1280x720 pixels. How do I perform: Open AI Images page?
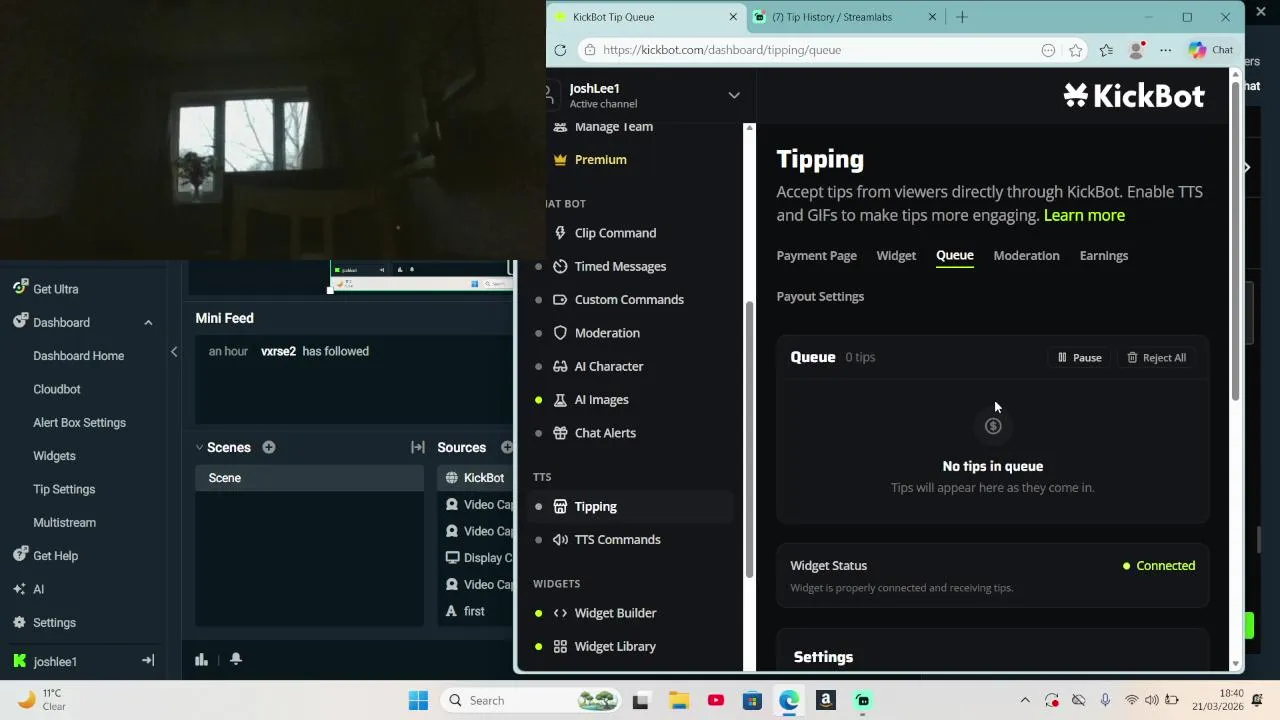point(601,399)
